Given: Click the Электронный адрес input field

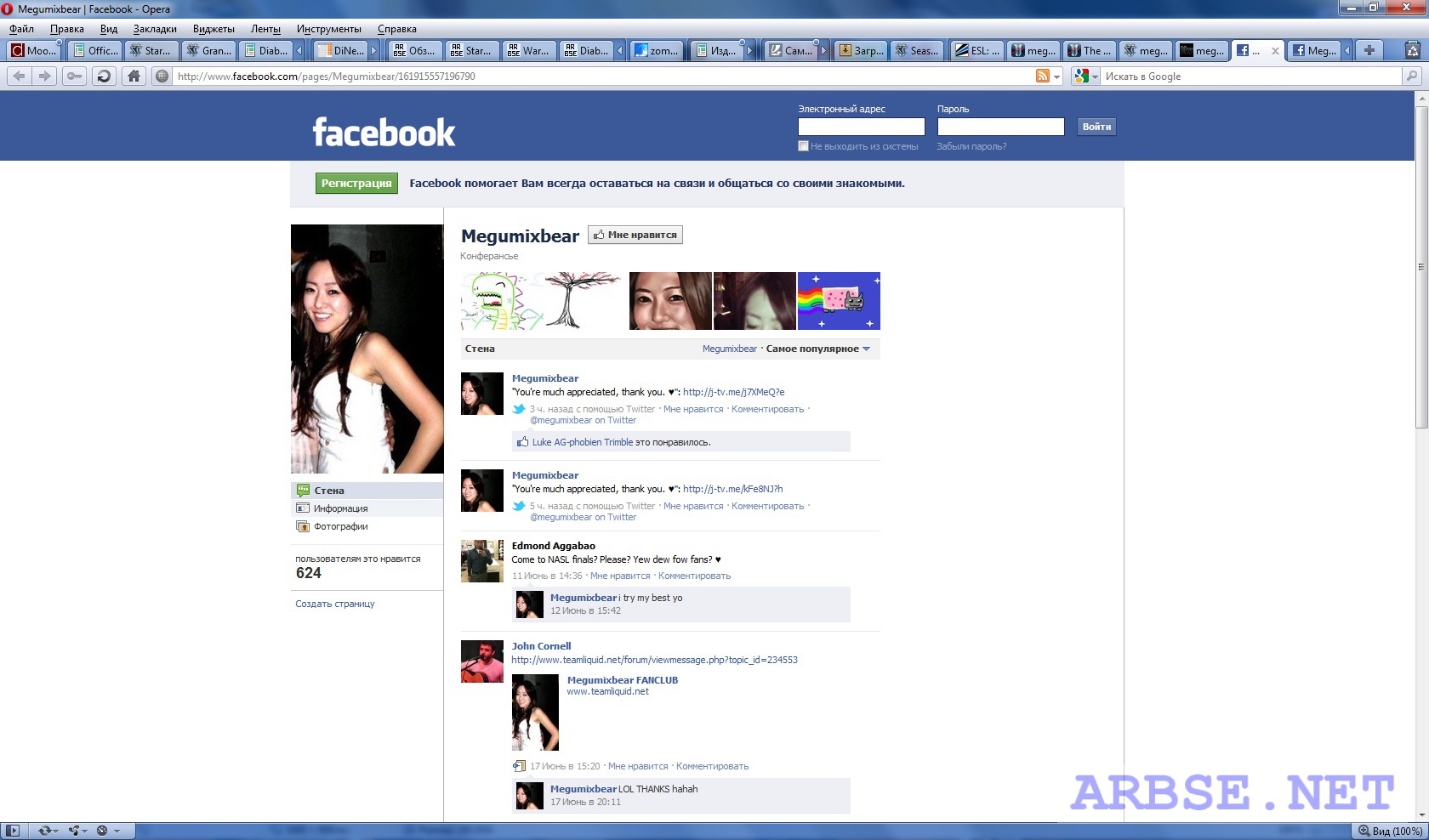Looking at the screenshot, I should click(x=861, y=127).
